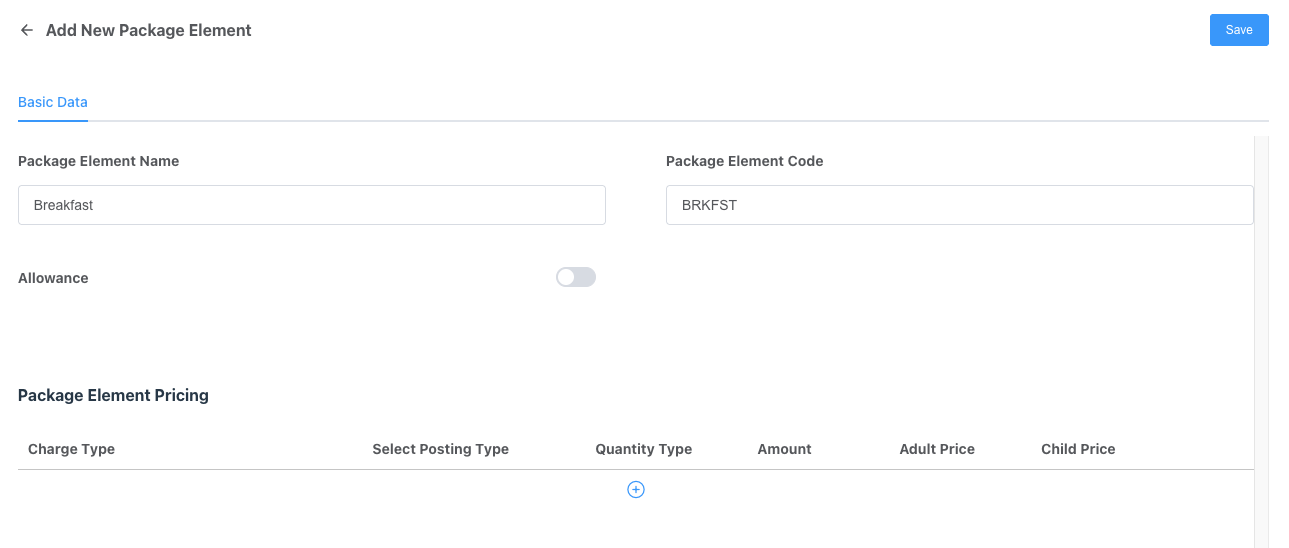Click the Package Element Pricing heading
Viewport: 1289px width, 548px height.
(x=113, y=395)
